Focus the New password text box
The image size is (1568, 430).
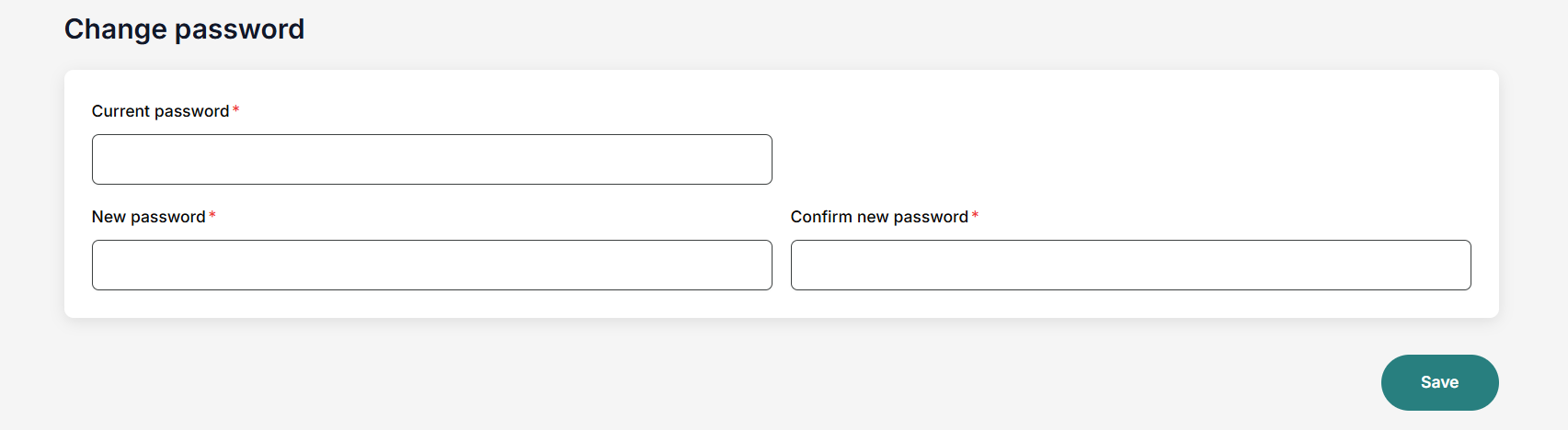point(431,265)
